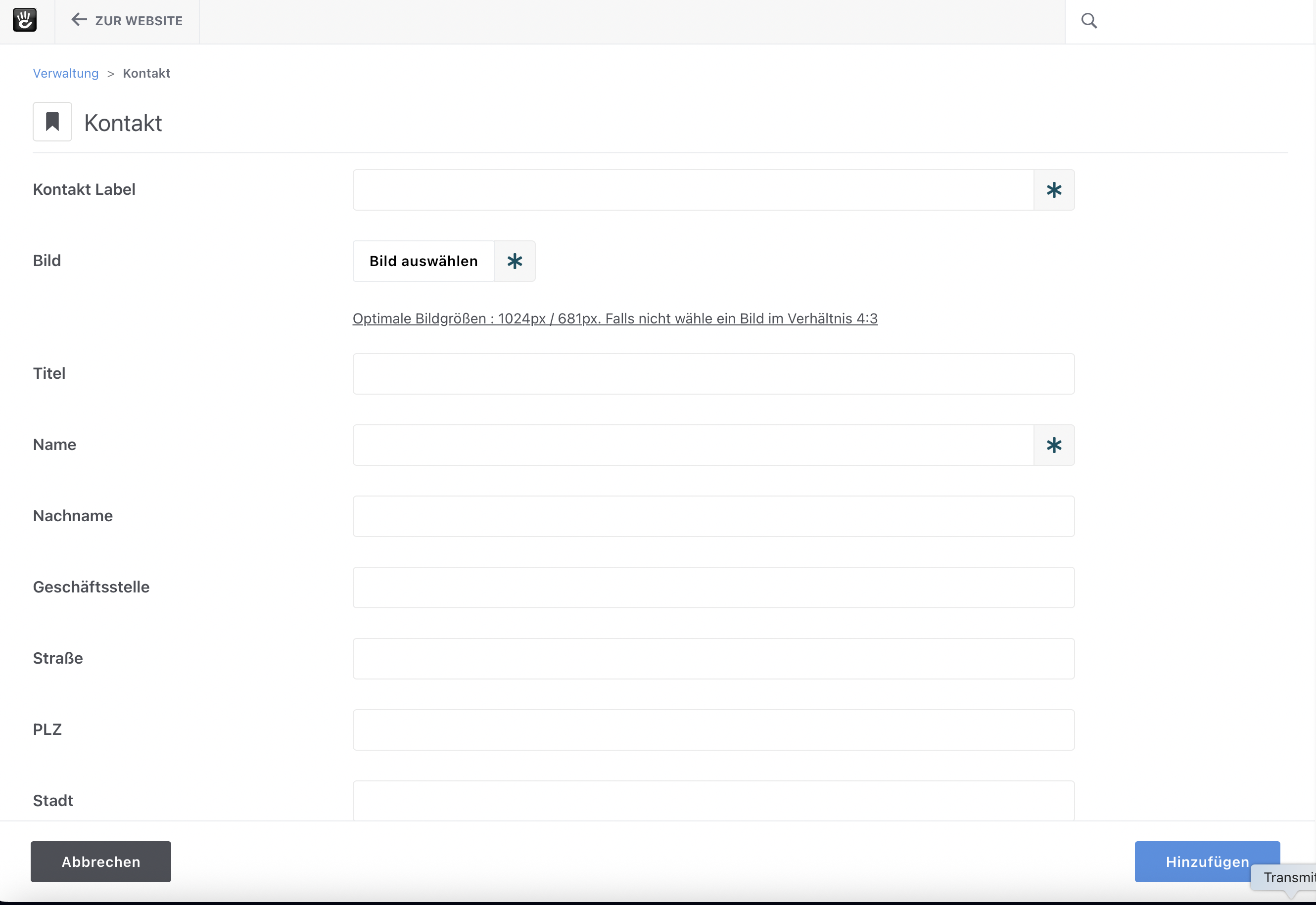The image size is (1316, 905).
Task: Click the Kontakt Label field label
Action: (84, 189)
